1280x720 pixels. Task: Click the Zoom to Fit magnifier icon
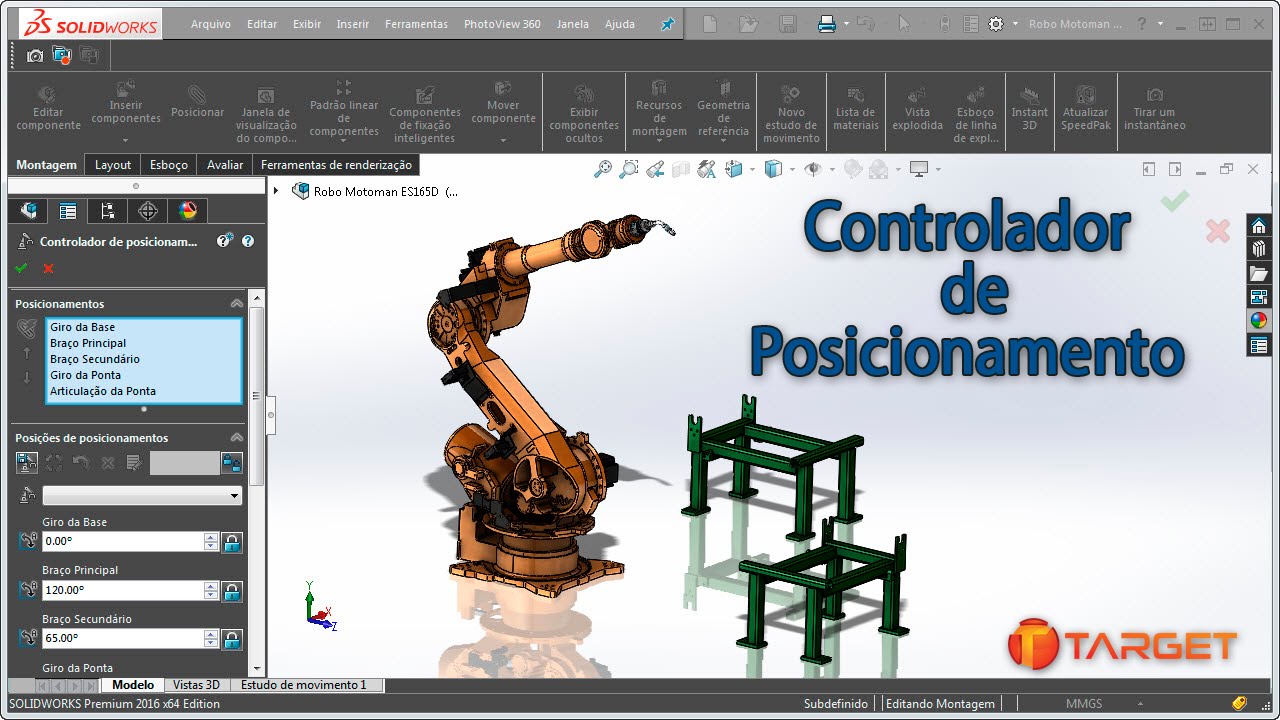coord(602,169)
